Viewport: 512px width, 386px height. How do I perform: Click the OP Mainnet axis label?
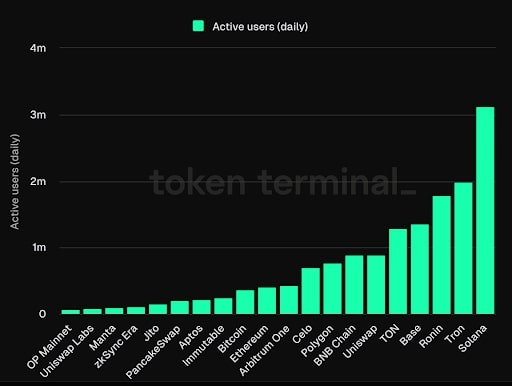(x=49, y=347)
